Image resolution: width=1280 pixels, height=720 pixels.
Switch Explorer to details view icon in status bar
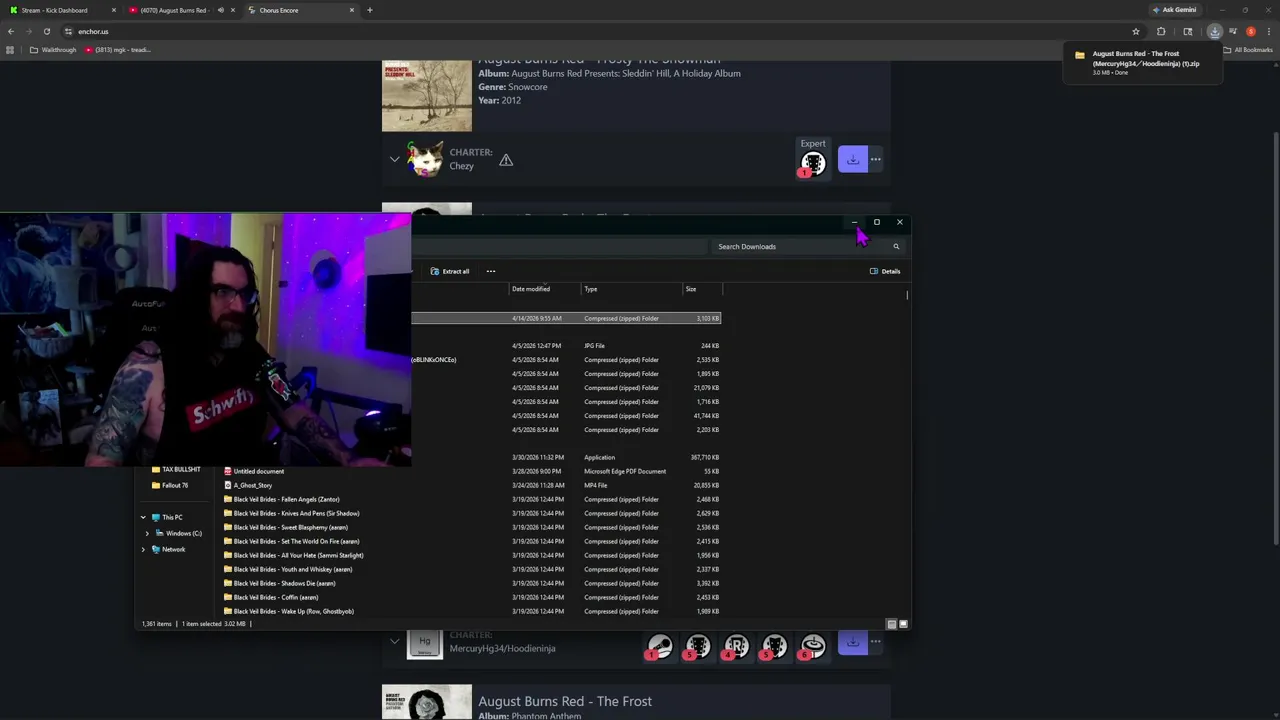point(892,624)
